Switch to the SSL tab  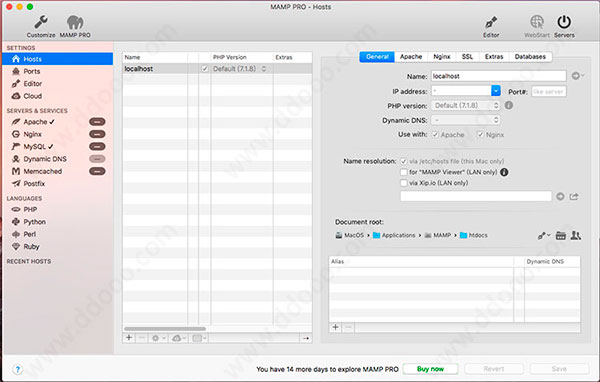tap(467, 57)
